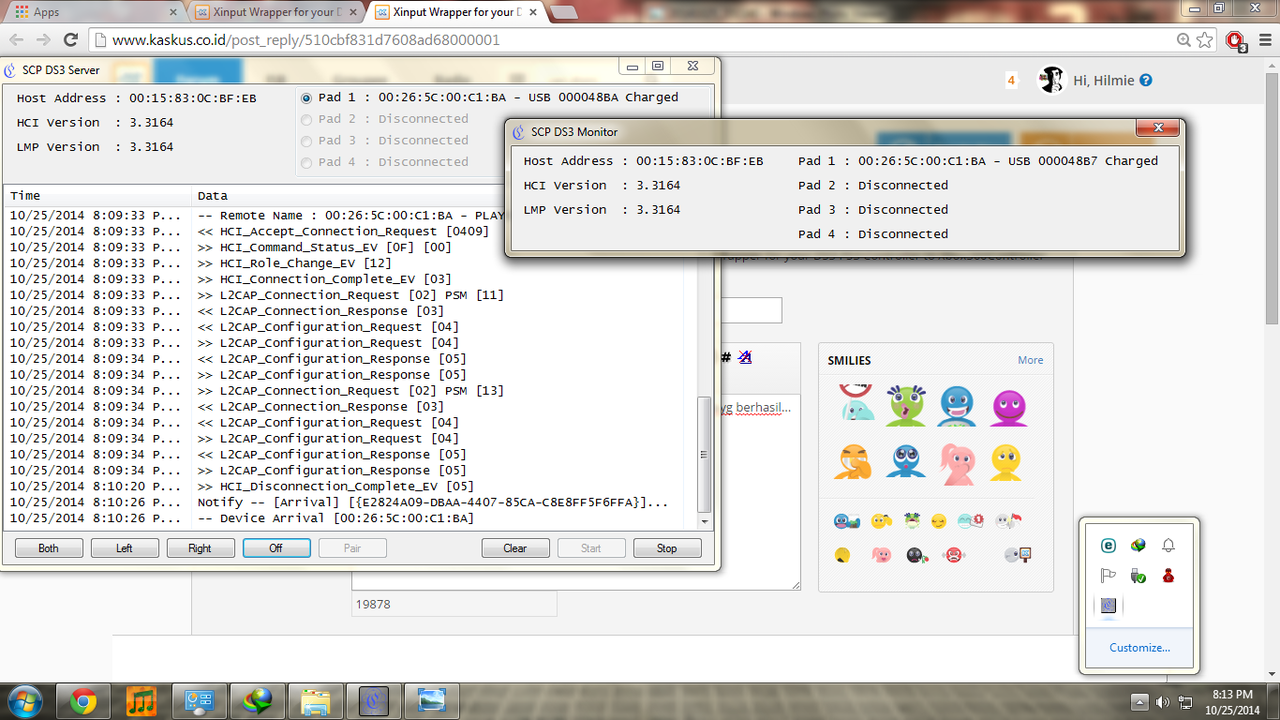Viewport: 1280px width, 720px height.
Task: Click the log scrollbar down arrow
Action: point(704,522)
